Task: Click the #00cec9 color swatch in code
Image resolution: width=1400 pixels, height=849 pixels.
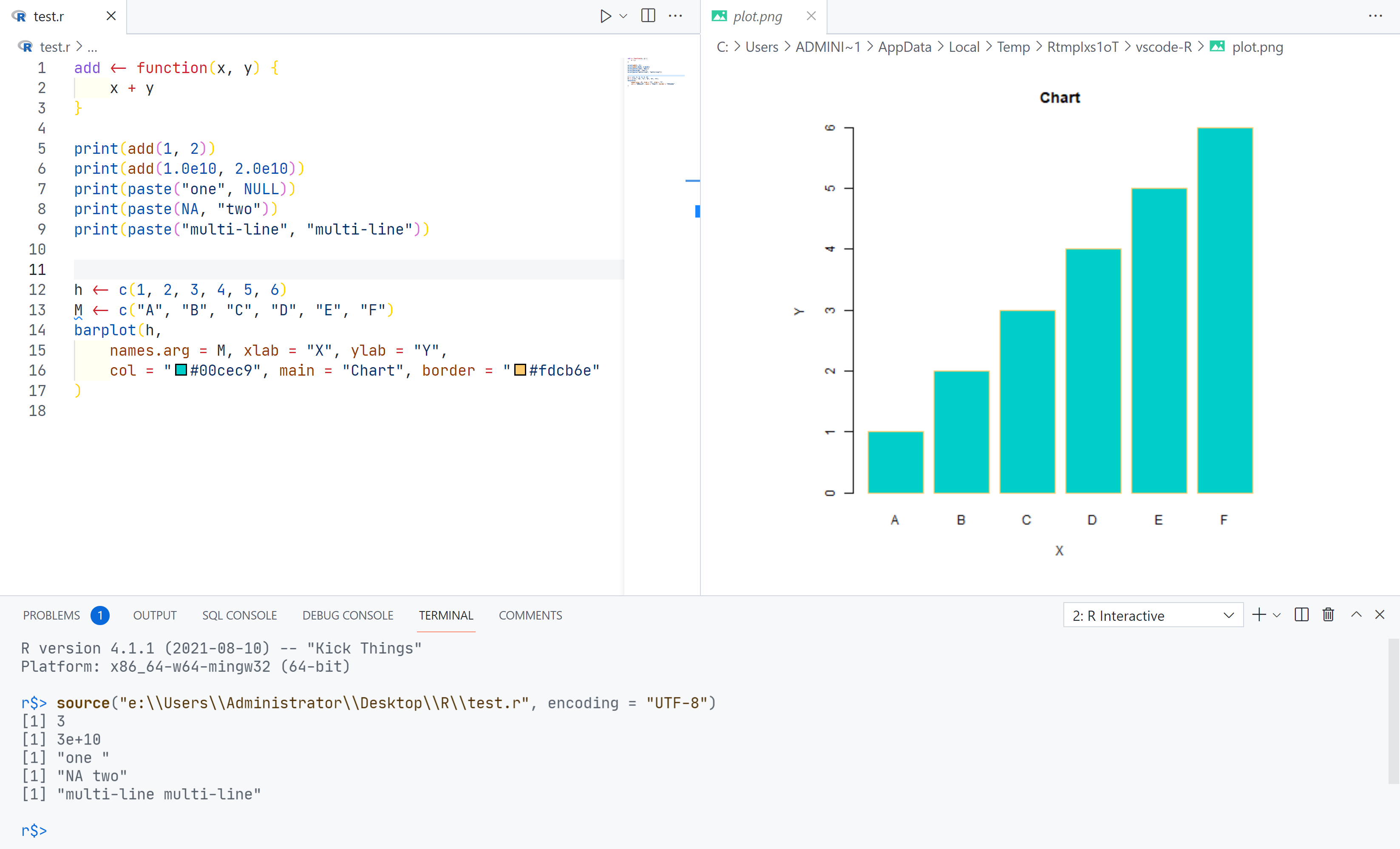Action: point(181,370)
